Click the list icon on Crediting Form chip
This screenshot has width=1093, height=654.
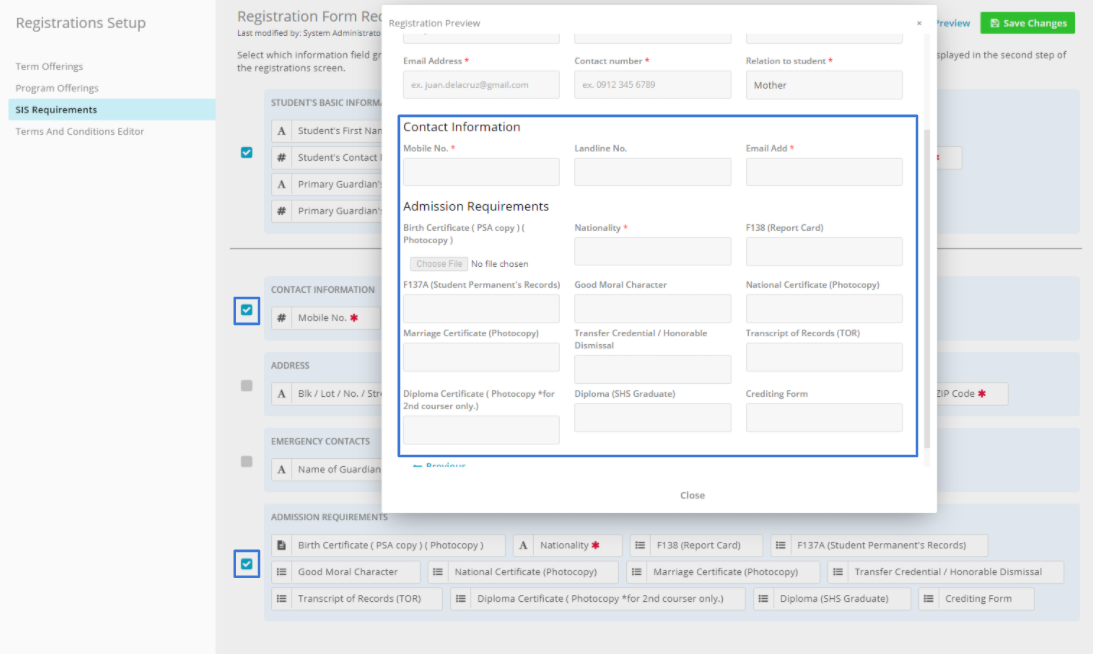(x=928, y=599)
